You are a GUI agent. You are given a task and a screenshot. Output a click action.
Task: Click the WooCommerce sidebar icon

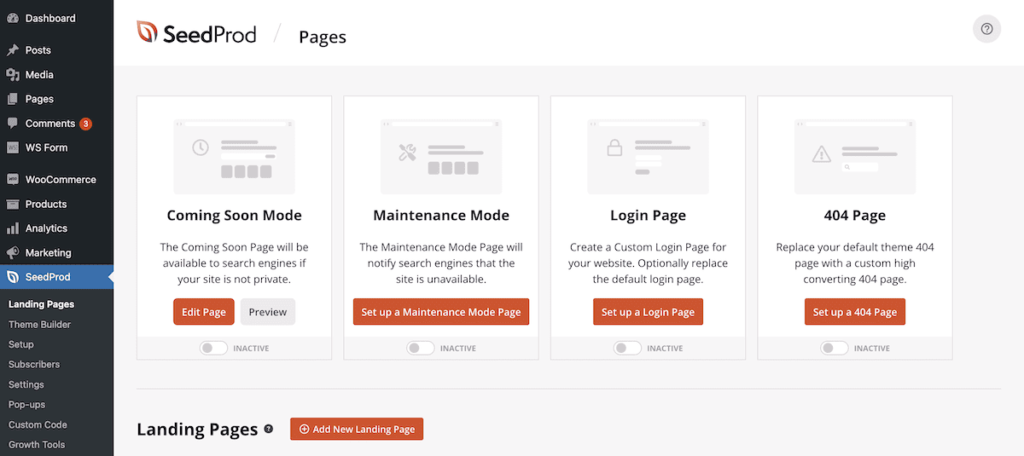click(x=12, y=179)
